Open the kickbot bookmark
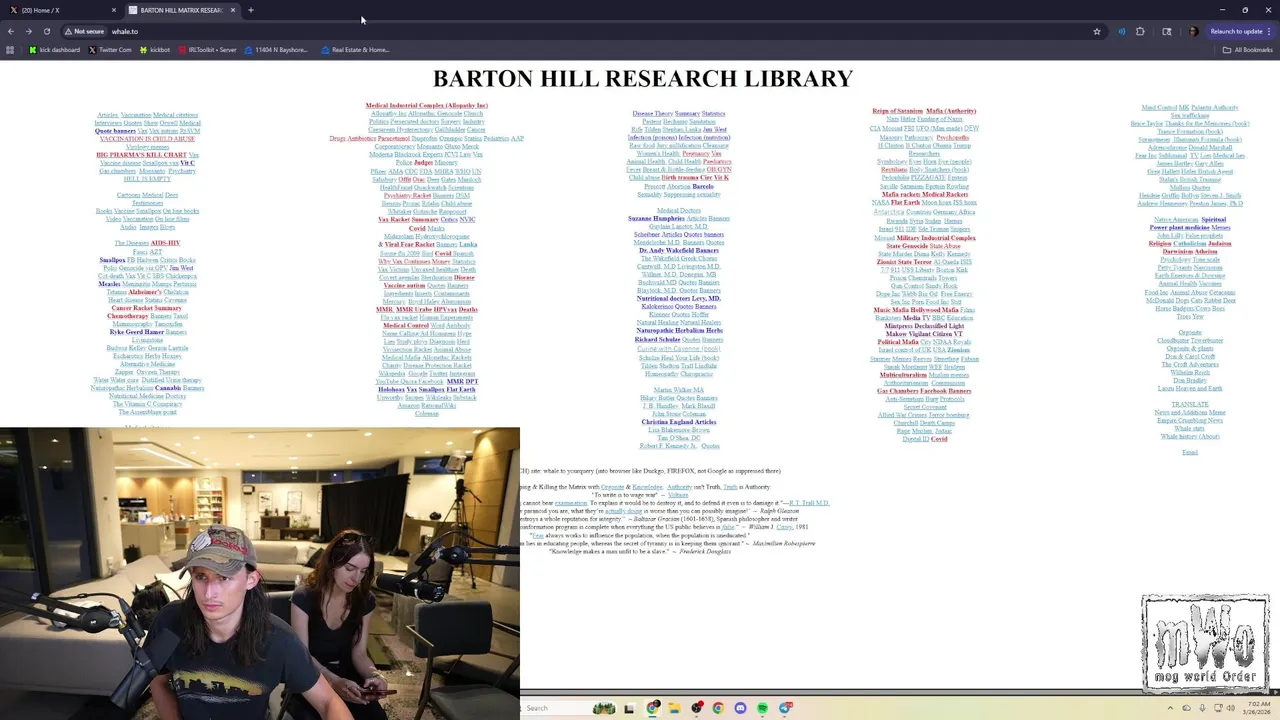The width and height of the screenshot is (1280, 720). [x=155, y=49]
